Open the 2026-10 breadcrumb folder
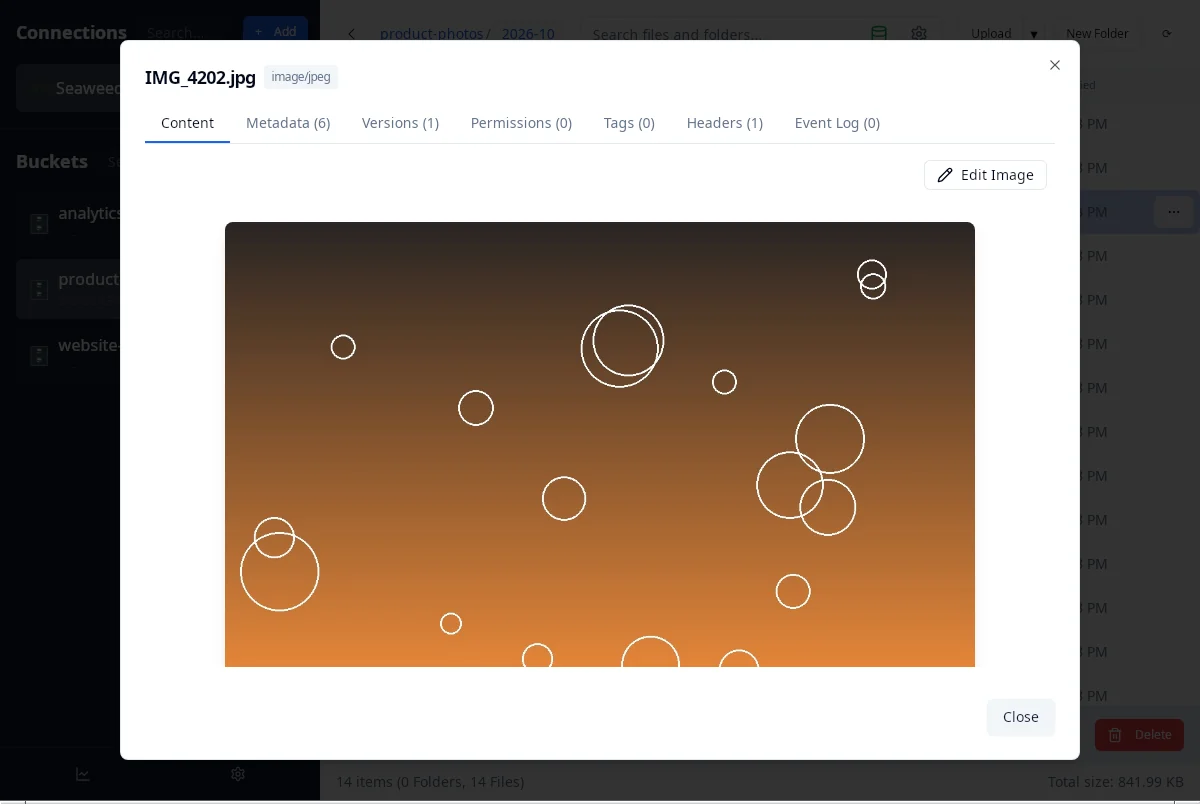 click(528, 34)
